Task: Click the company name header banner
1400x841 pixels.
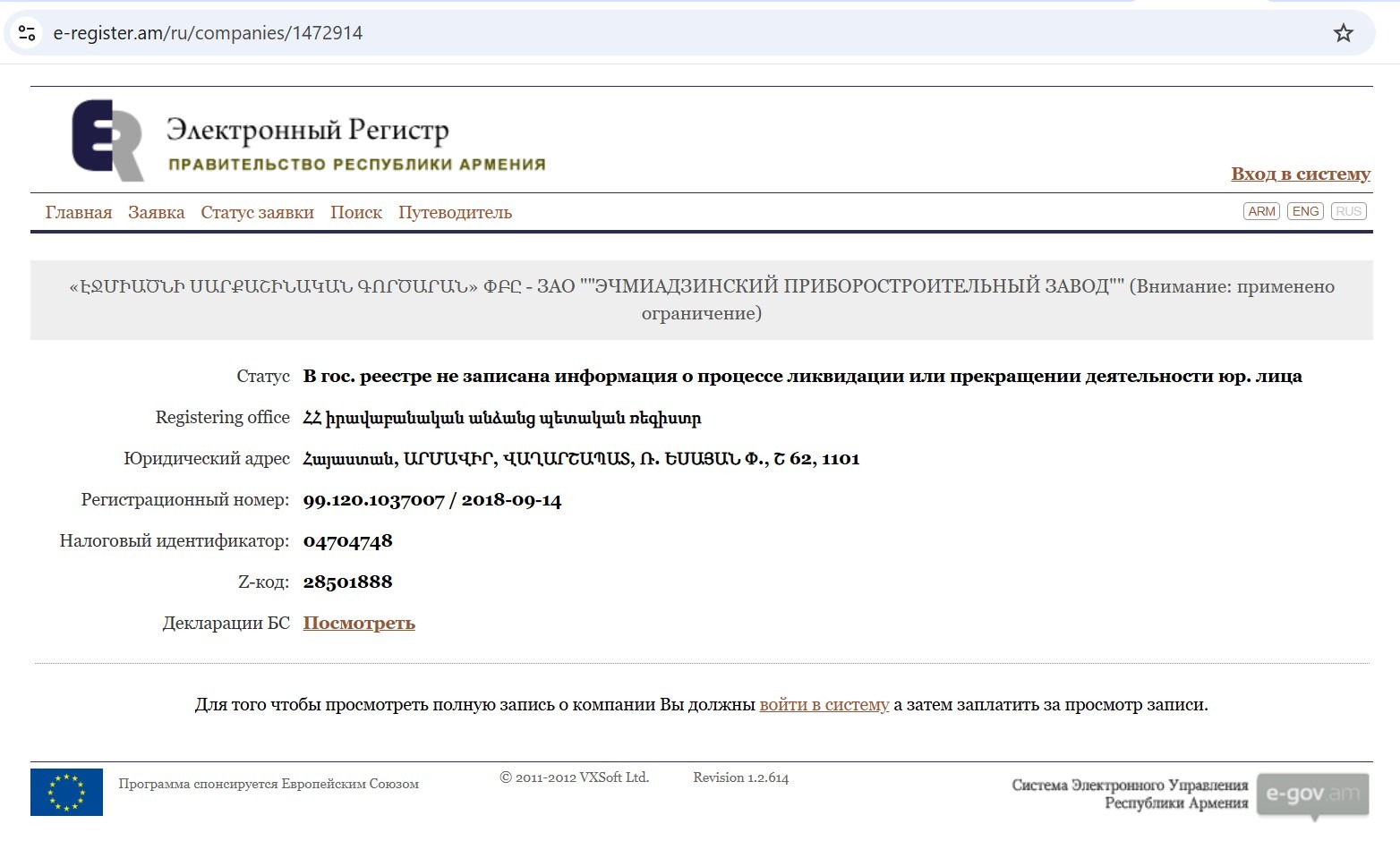Action: (x=701, y=300)
